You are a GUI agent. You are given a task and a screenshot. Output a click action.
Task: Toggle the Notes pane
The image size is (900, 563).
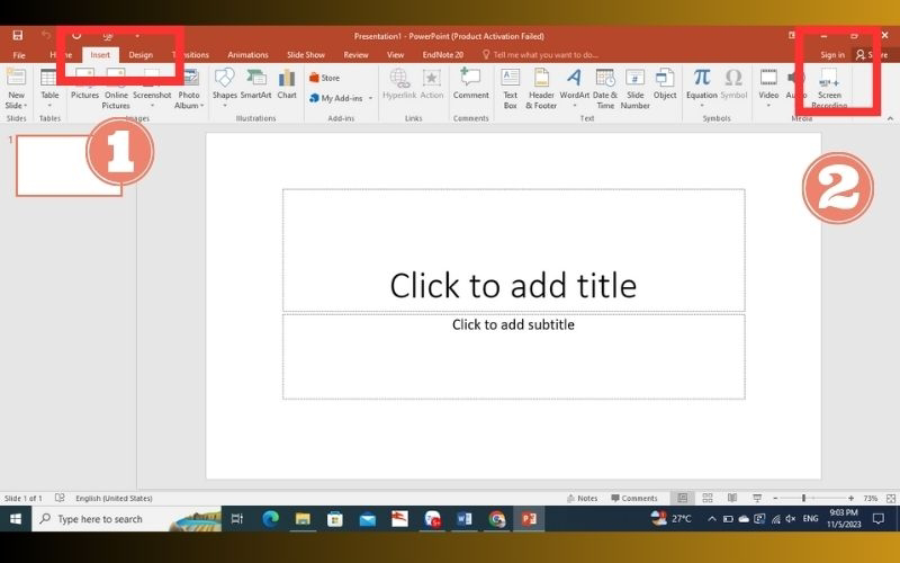(x=582, y=498)
